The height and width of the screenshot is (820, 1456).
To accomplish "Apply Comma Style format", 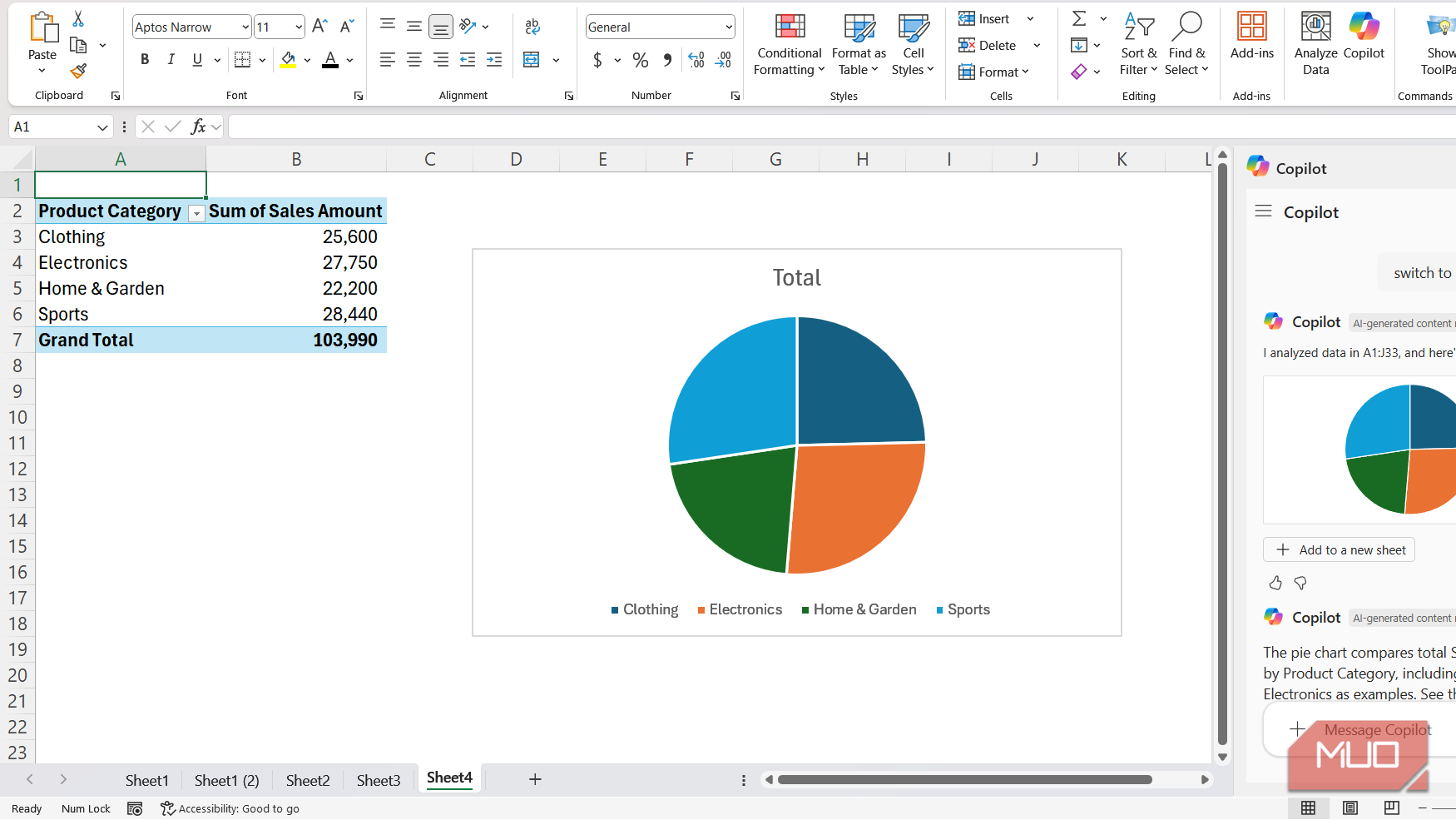I will 667,59.
